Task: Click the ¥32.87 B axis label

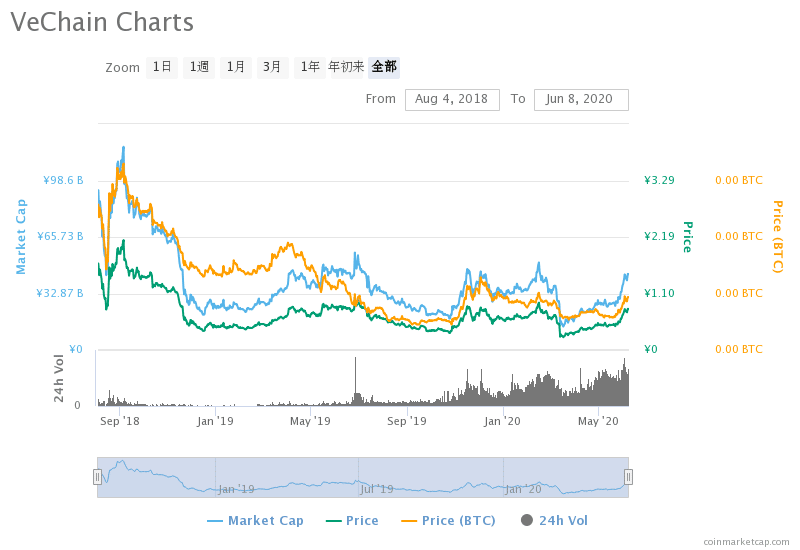Action: pos(60,293)
